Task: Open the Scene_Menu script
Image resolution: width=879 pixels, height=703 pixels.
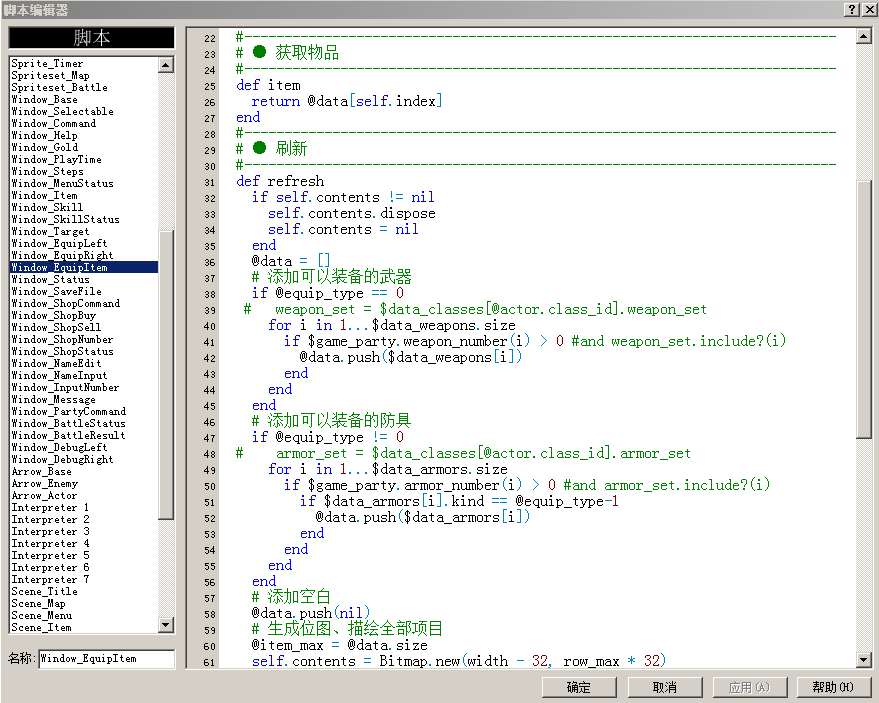Action: click(x=41, y=616)
